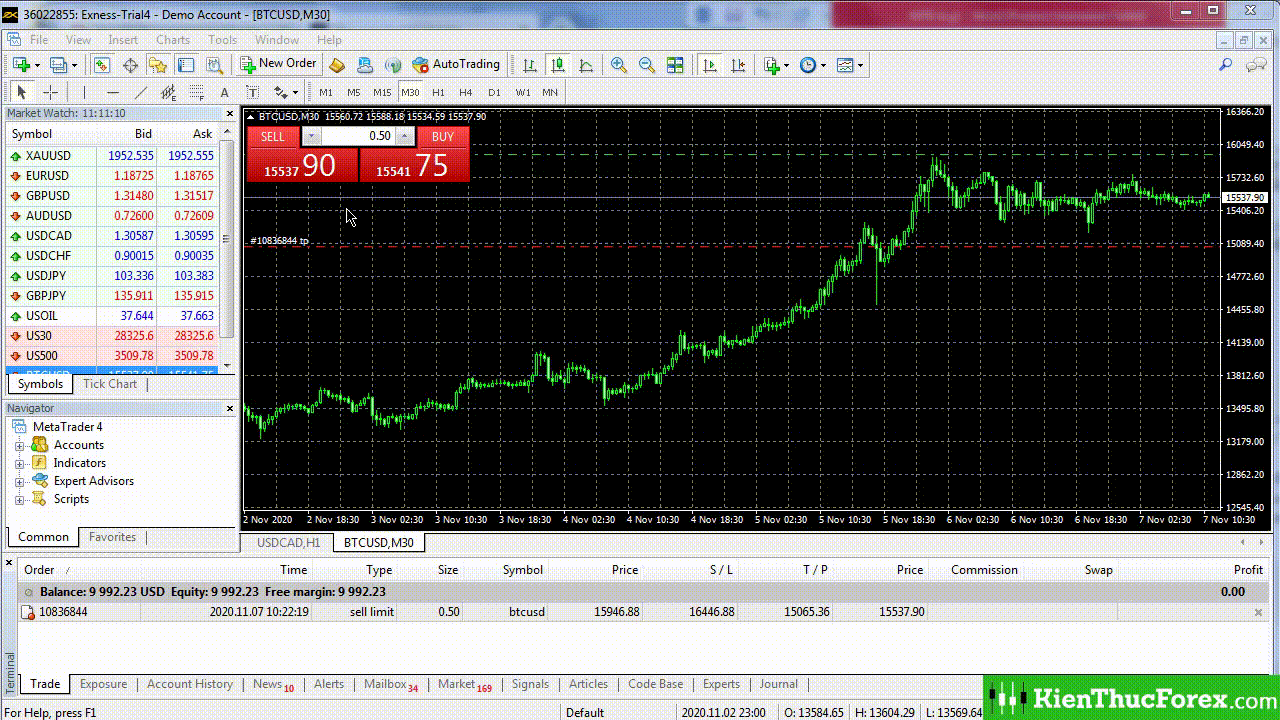The height and width of the screenshot is (720, 1280).
Task: Select the Cursor arrow tool
Action: (21, 92)
